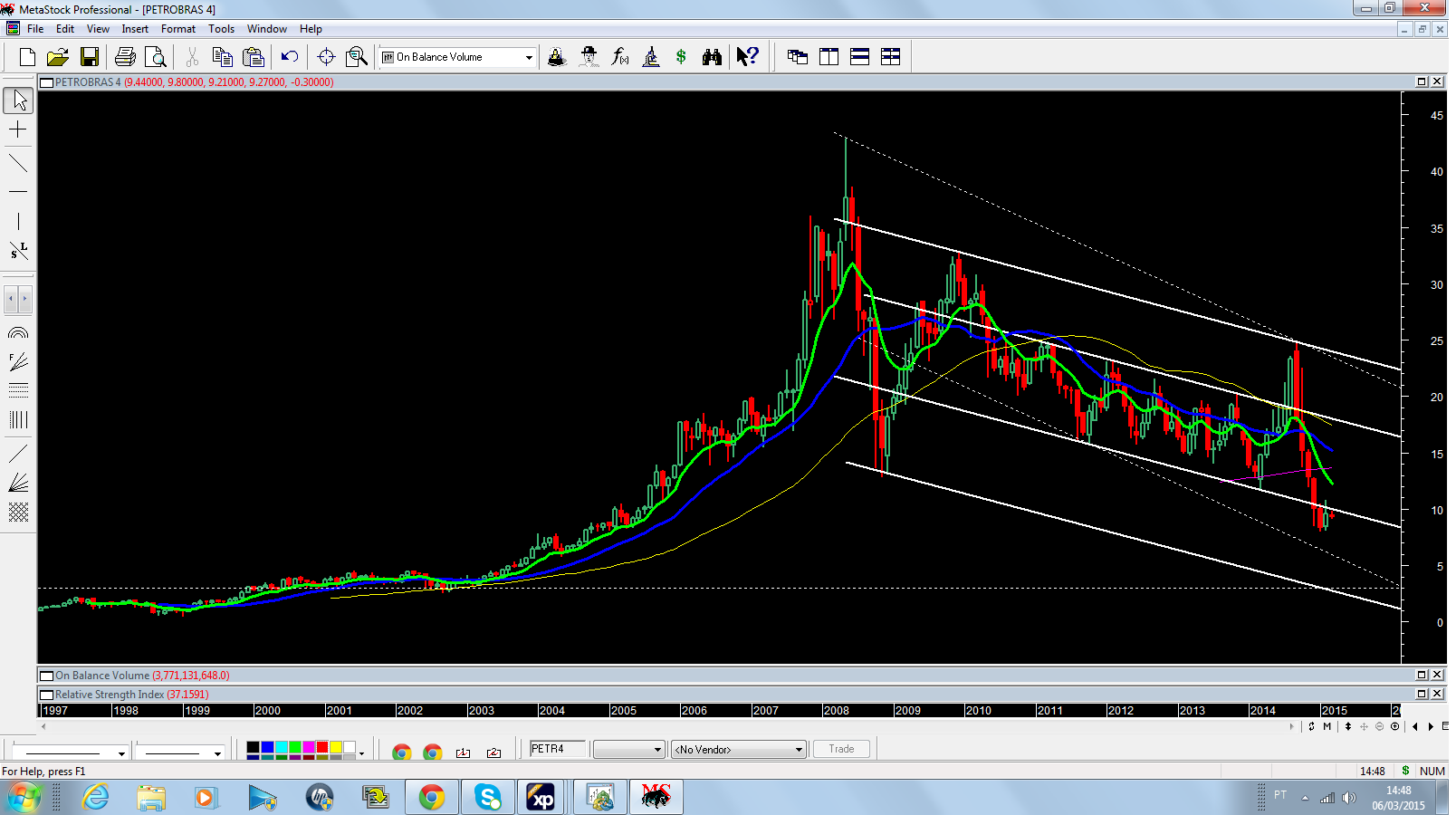Open the empty dropdown beside PETR4

pos(629,750)
